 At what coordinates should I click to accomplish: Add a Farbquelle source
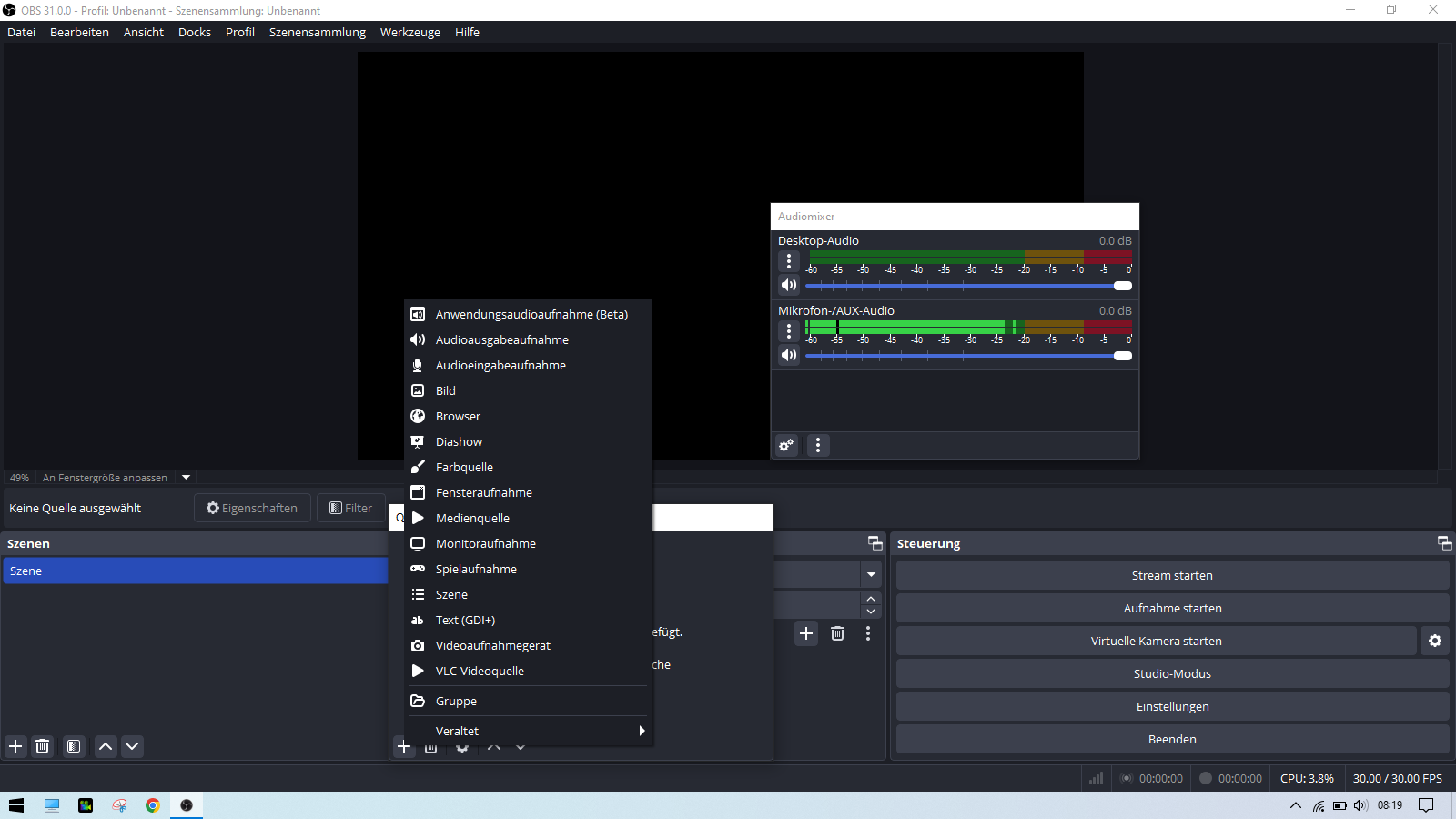pos(528,467)
